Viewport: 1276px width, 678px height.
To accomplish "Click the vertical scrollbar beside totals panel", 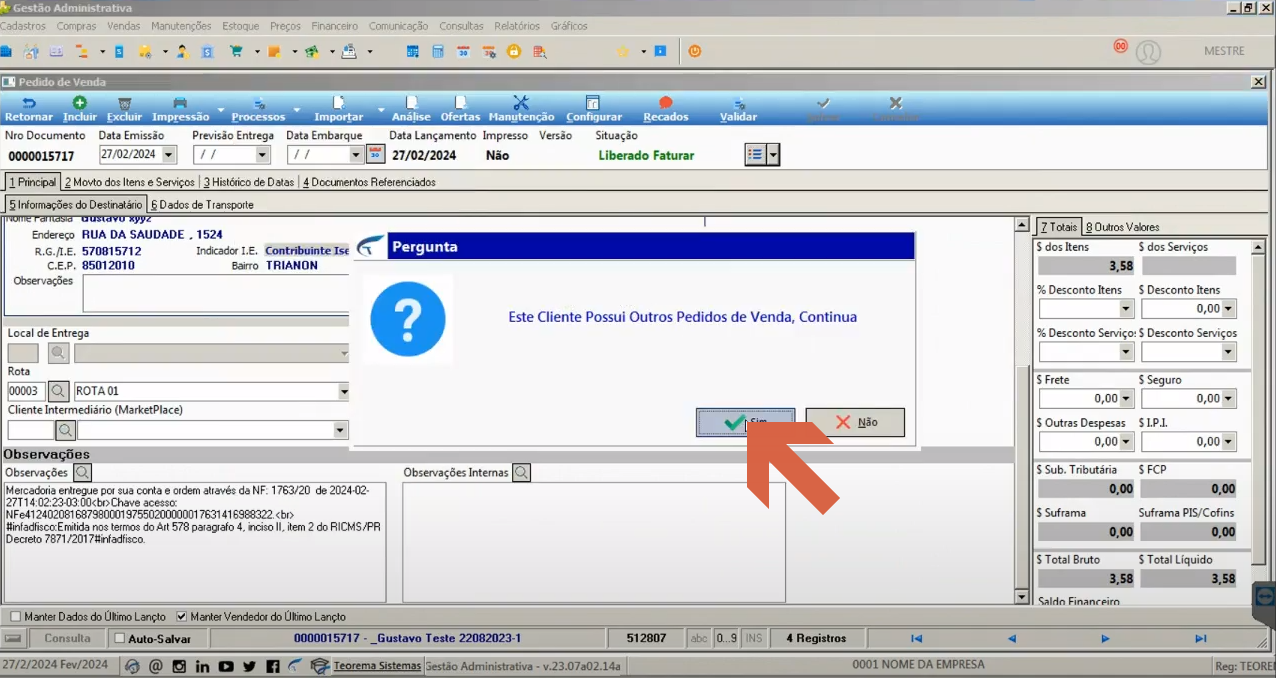I will click(1022, 410).
